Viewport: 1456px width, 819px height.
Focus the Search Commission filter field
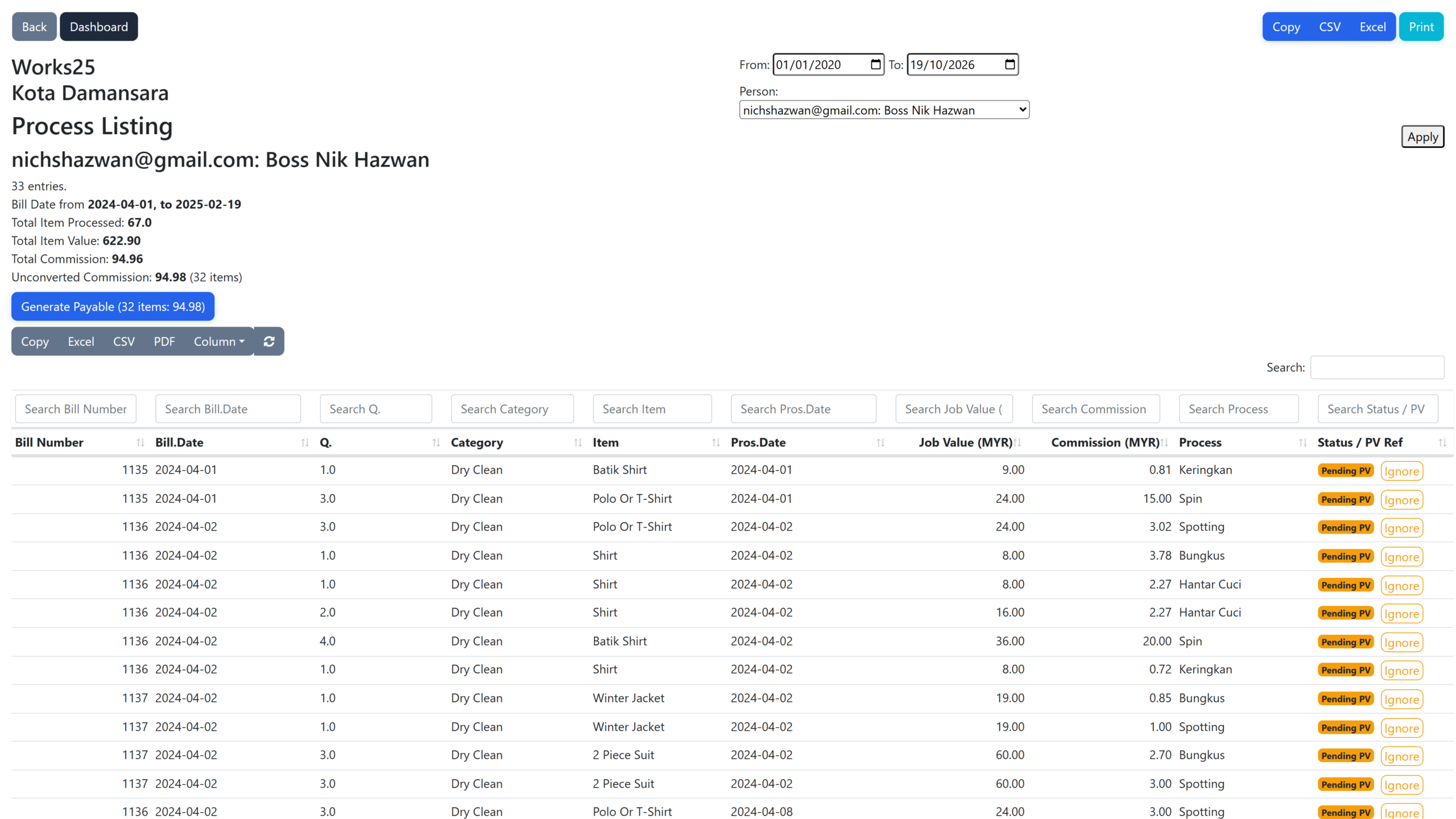(1095, 409)
